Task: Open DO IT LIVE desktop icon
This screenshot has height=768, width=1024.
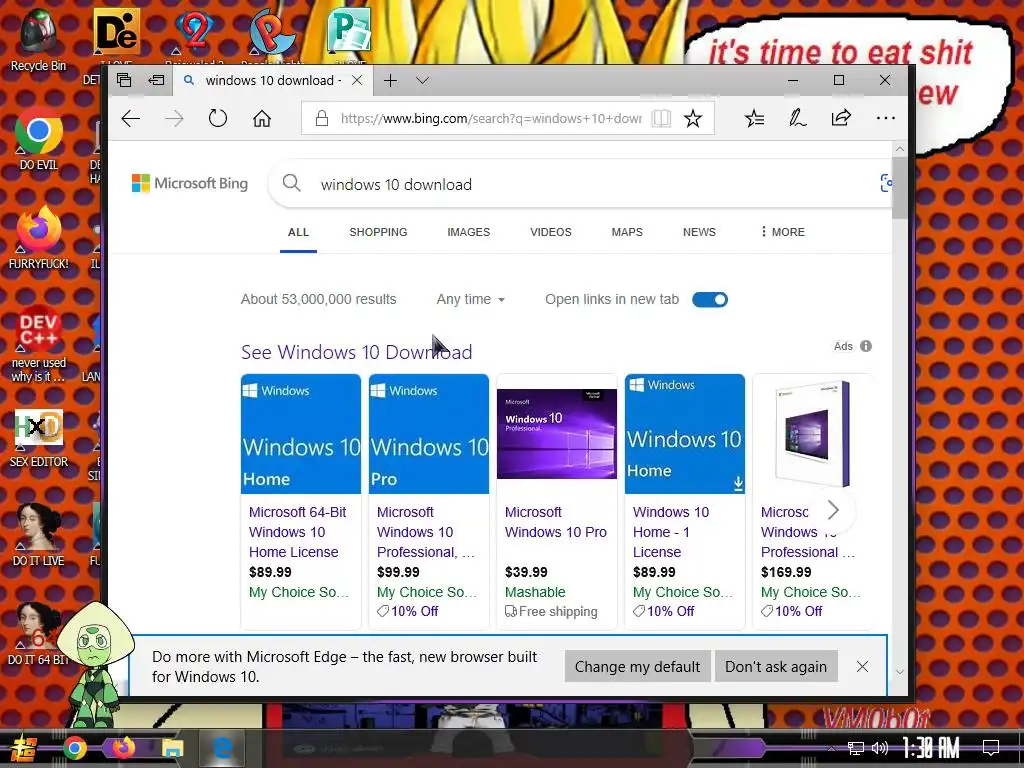Action: 39,536
